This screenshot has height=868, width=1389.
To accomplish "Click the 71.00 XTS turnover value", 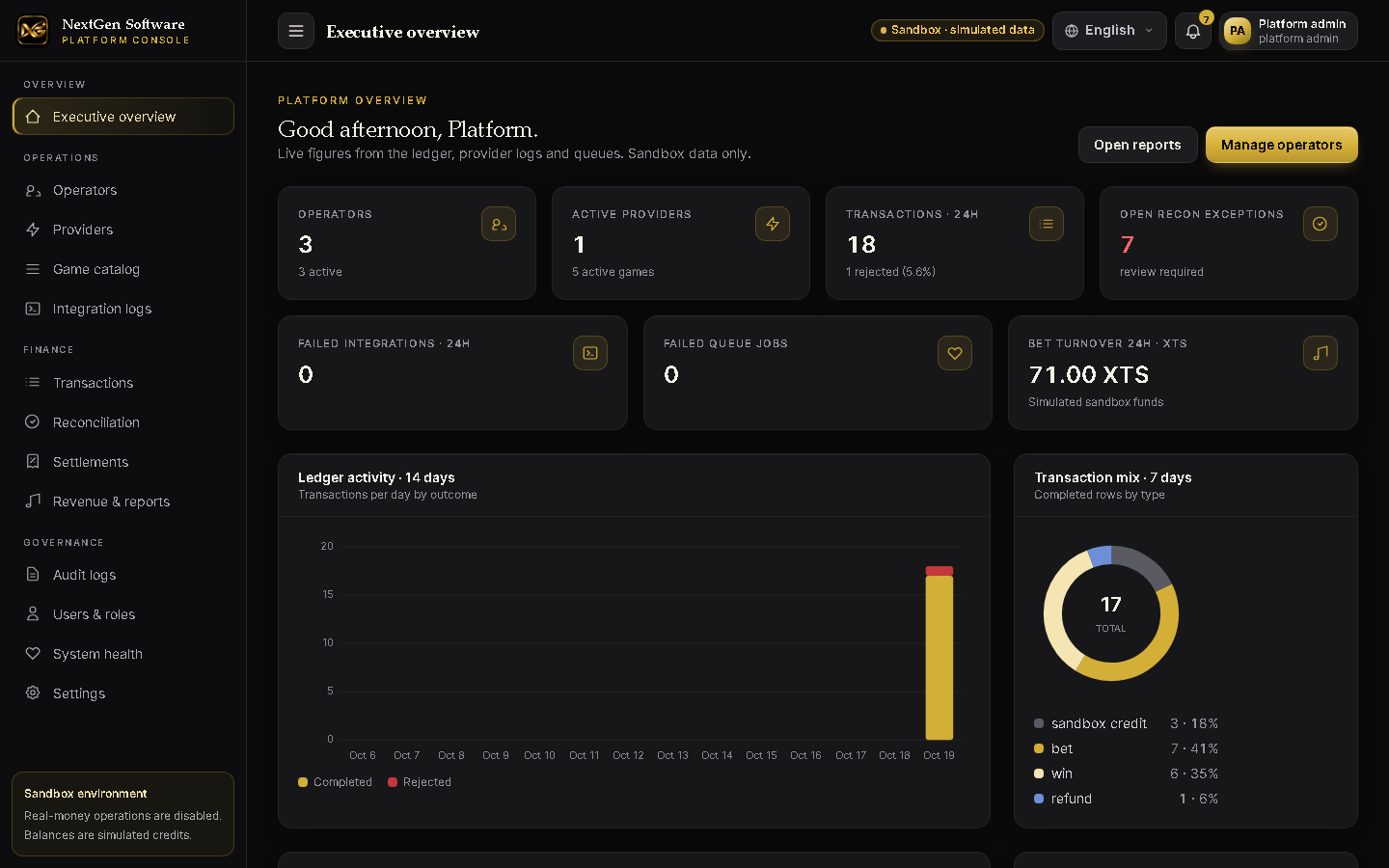I will coord(1089,374).
